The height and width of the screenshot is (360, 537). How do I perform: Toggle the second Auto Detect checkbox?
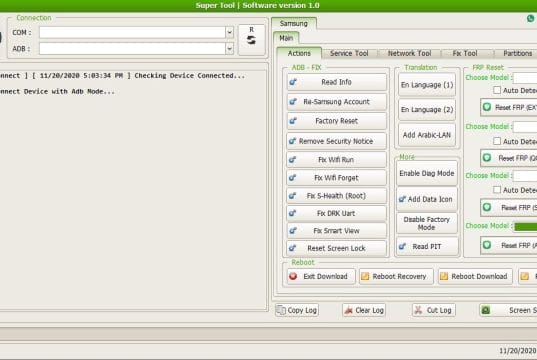pyautogui.click(x=497, y=141)
